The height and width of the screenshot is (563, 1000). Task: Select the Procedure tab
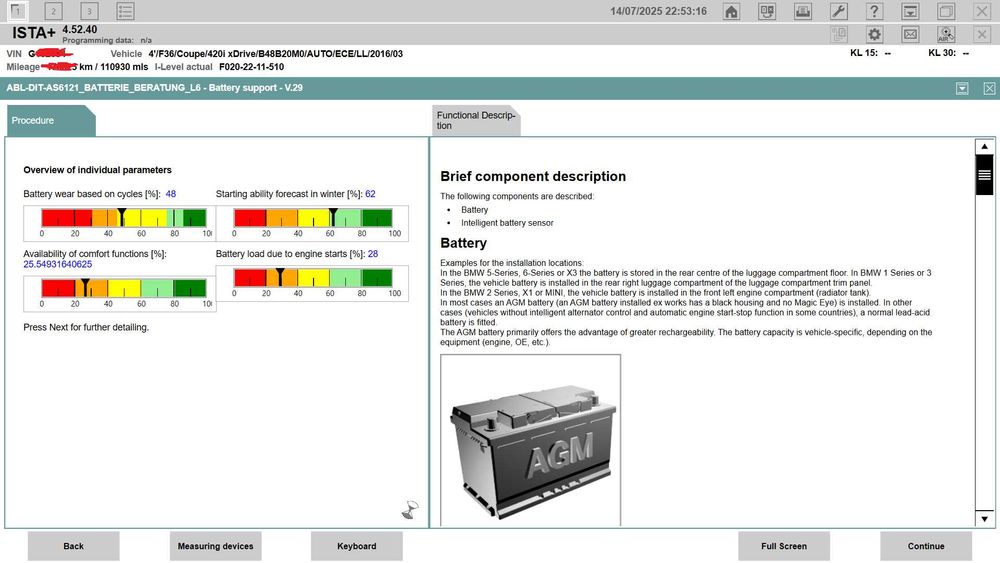click(x=51, y=121)
